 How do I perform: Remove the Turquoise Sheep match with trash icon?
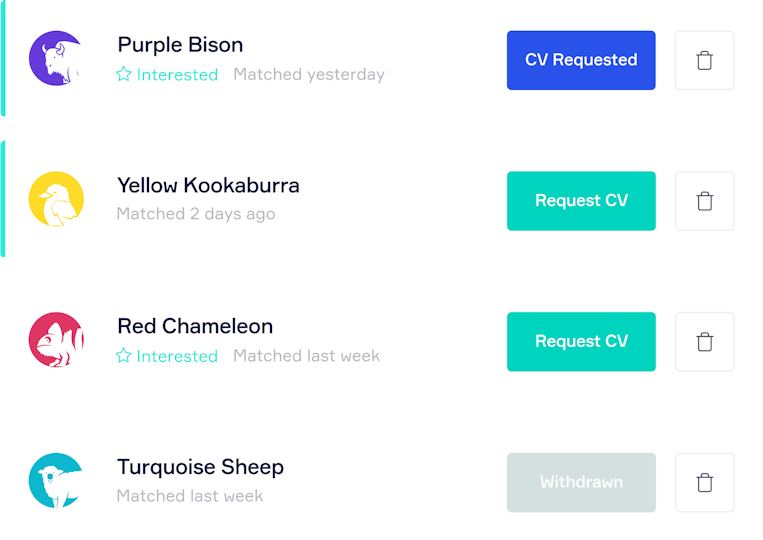point(704,483)
